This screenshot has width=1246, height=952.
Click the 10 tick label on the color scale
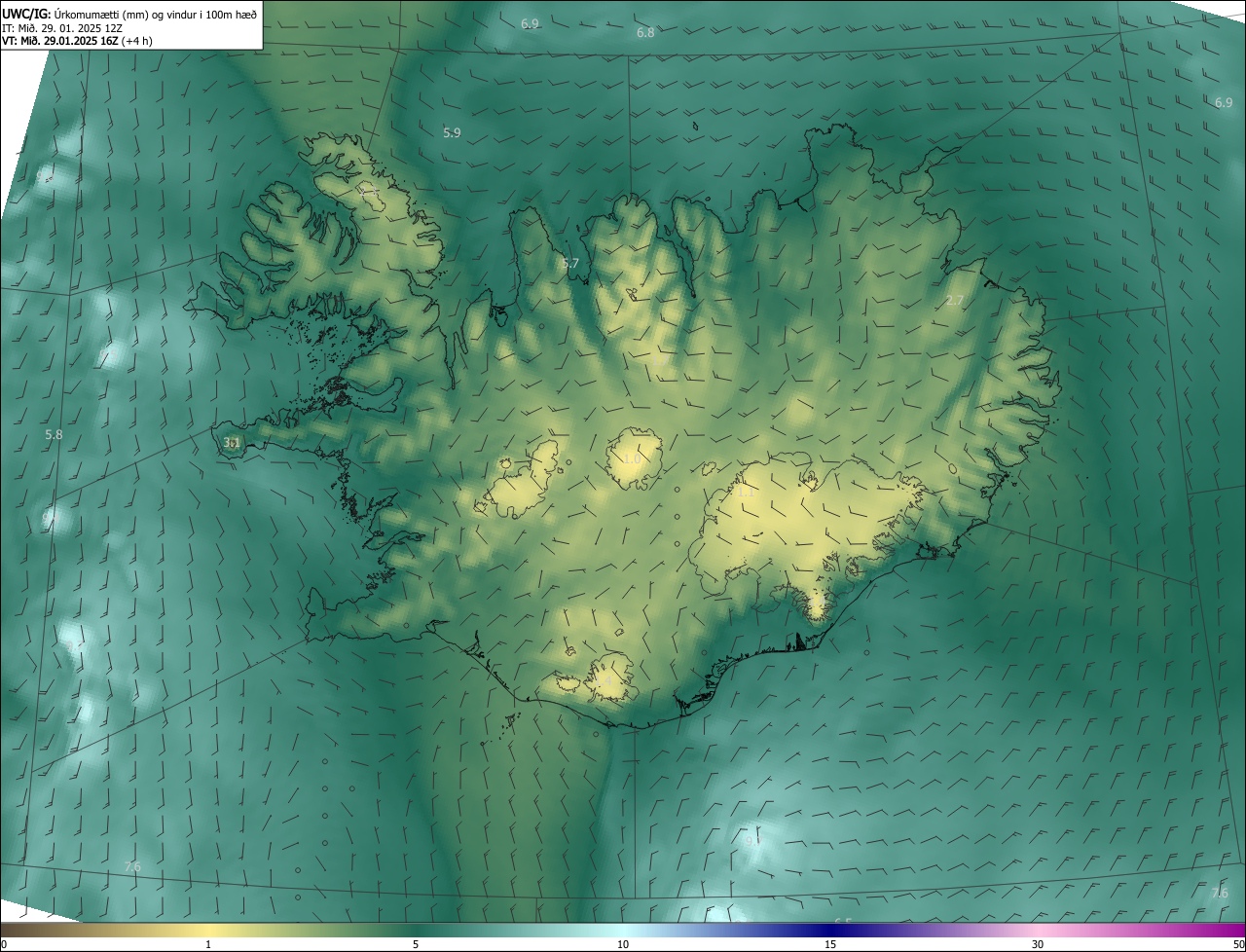(x=623, y=944)
